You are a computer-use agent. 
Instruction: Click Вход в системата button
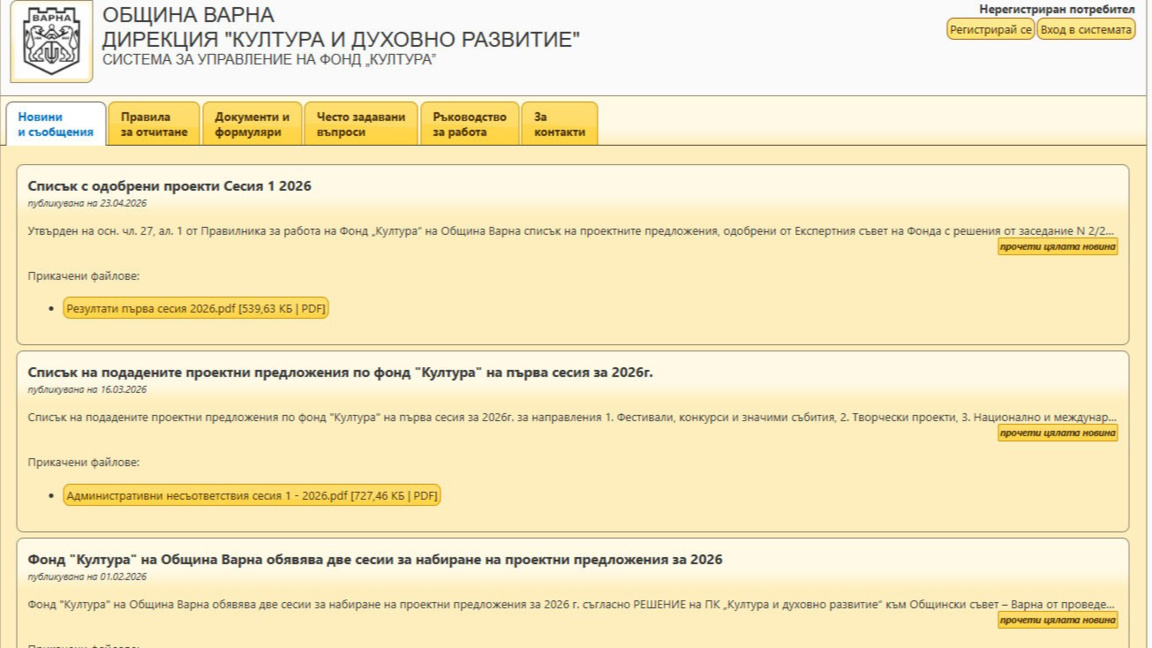1085,29
